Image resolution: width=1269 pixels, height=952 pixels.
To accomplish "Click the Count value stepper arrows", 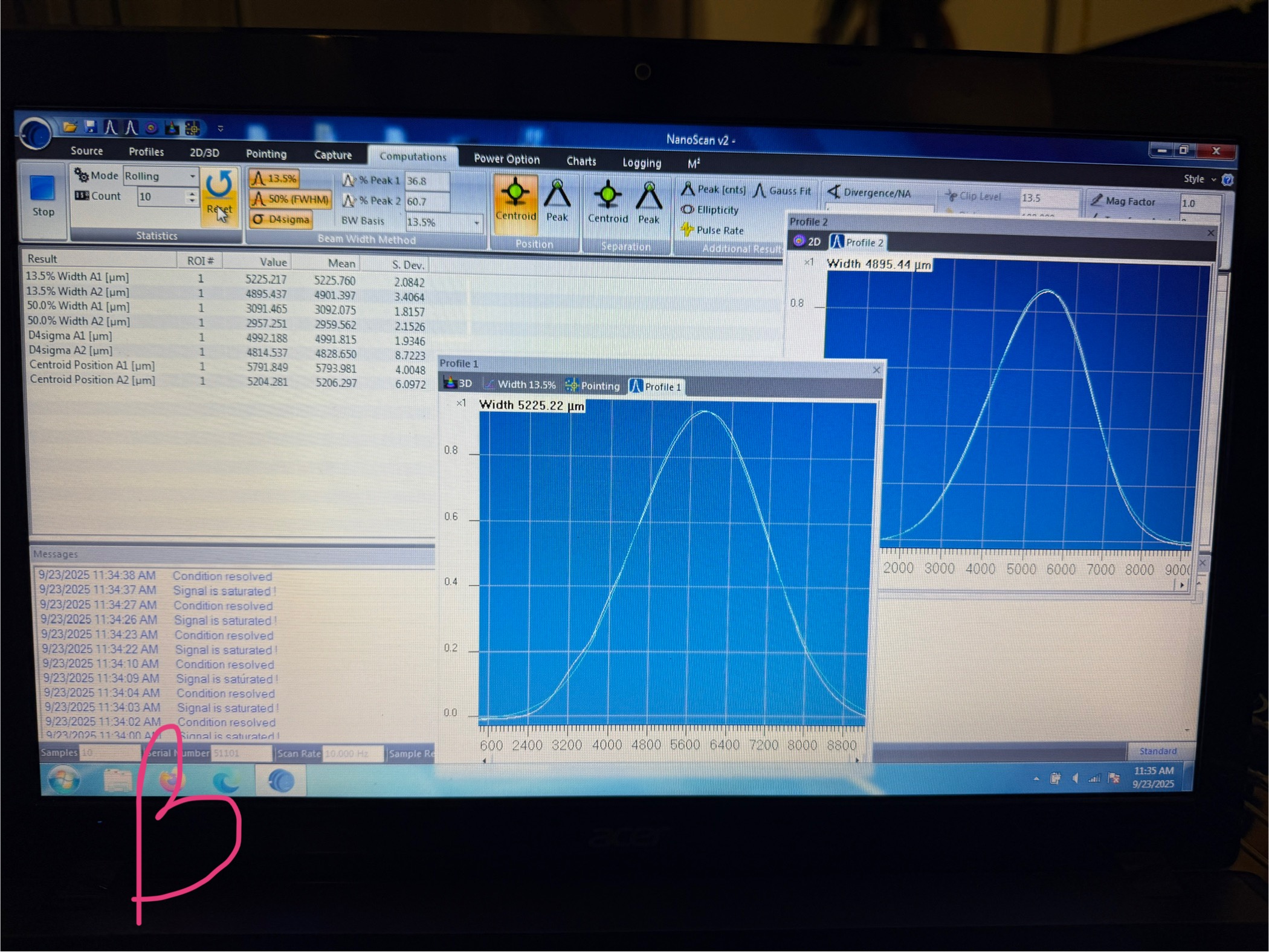I will [x=192, y=197].
